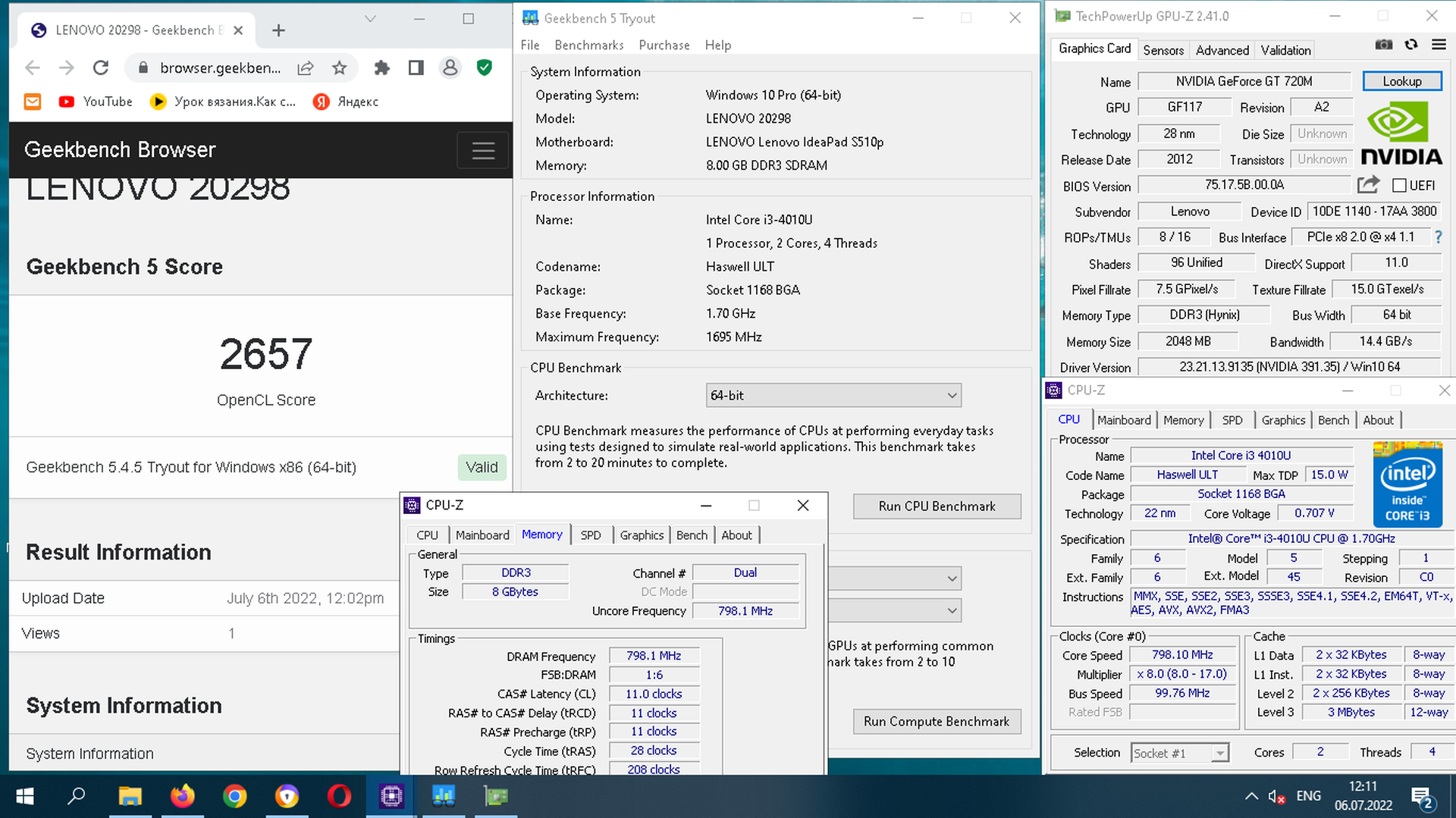Image resolution: width=1456 pixels, height=818 pixels.
Task: Click the Chrome forward arrow
Action: pyautogui.click(x=67, y=68)
